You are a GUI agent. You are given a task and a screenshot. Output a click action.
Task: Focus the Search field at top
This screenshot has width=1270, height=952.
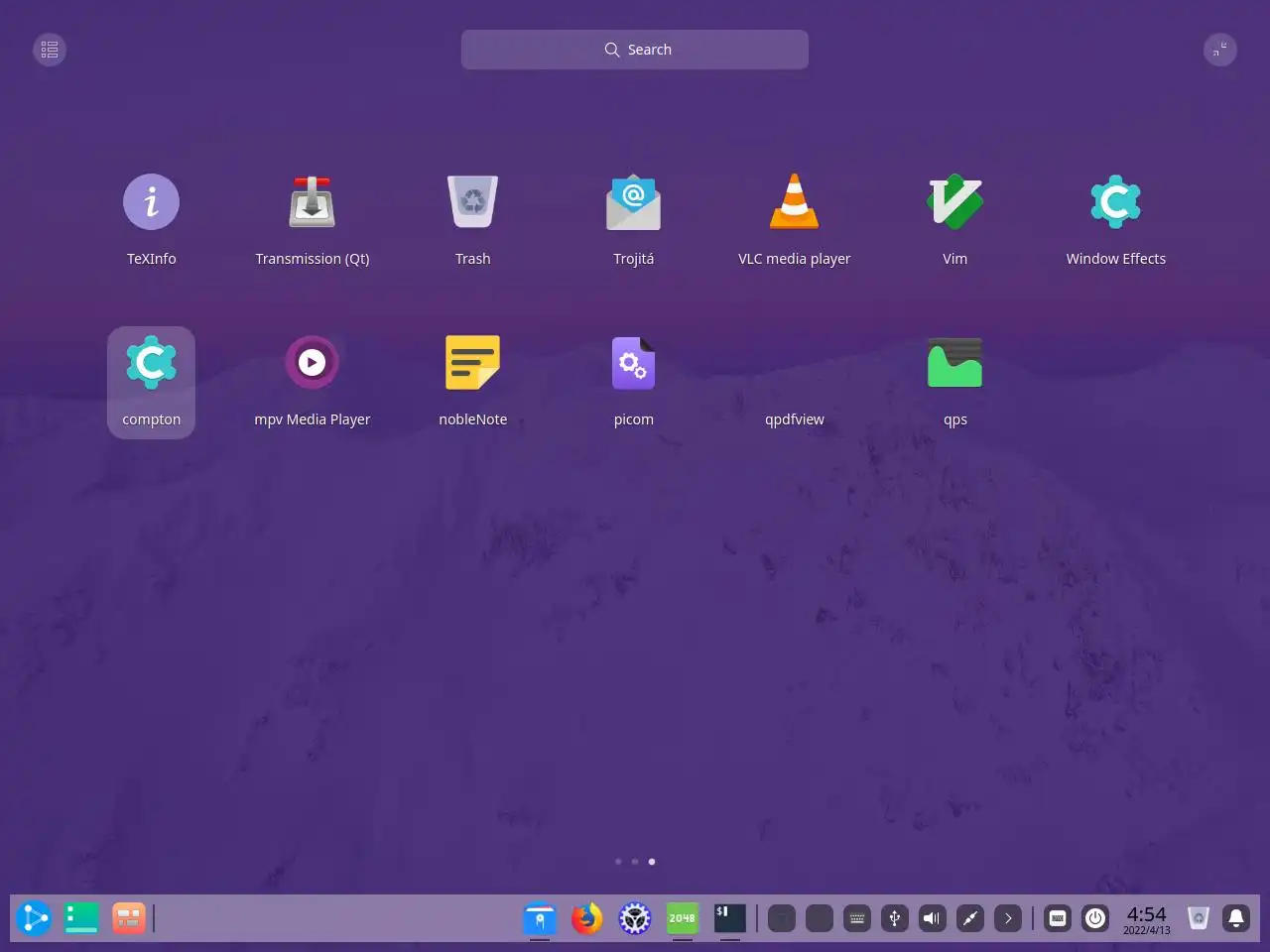pos(635,50)
